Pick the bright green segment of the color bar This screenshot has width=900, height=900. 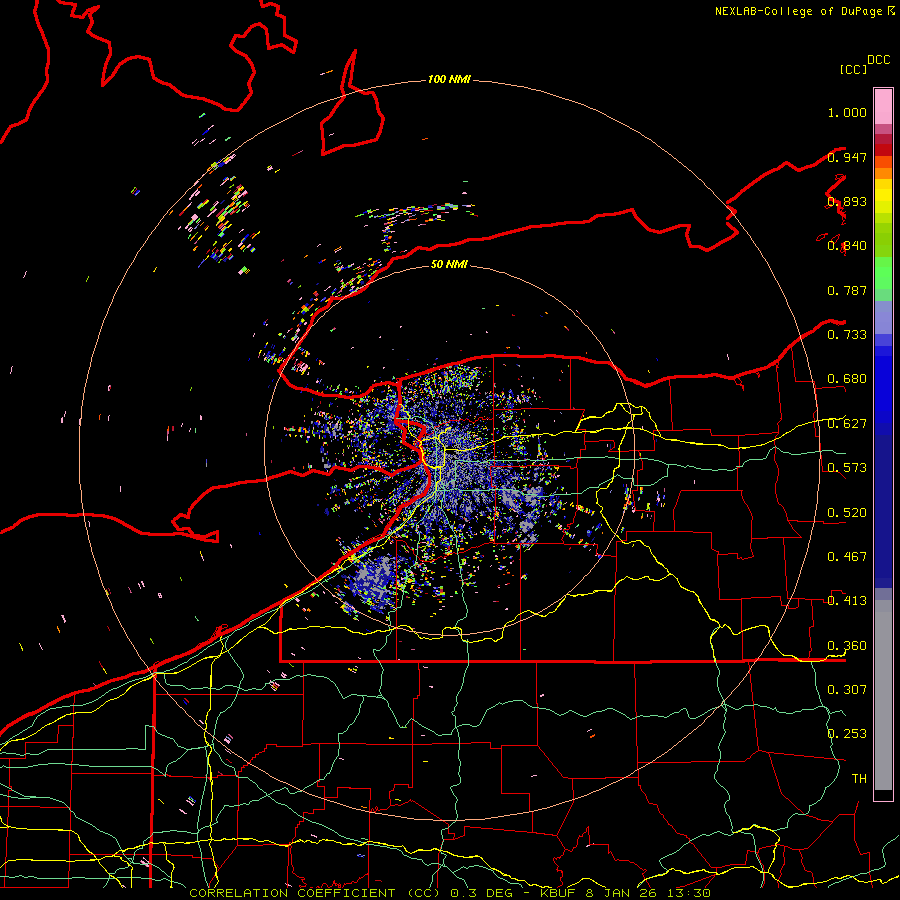(x=883, y=273)
